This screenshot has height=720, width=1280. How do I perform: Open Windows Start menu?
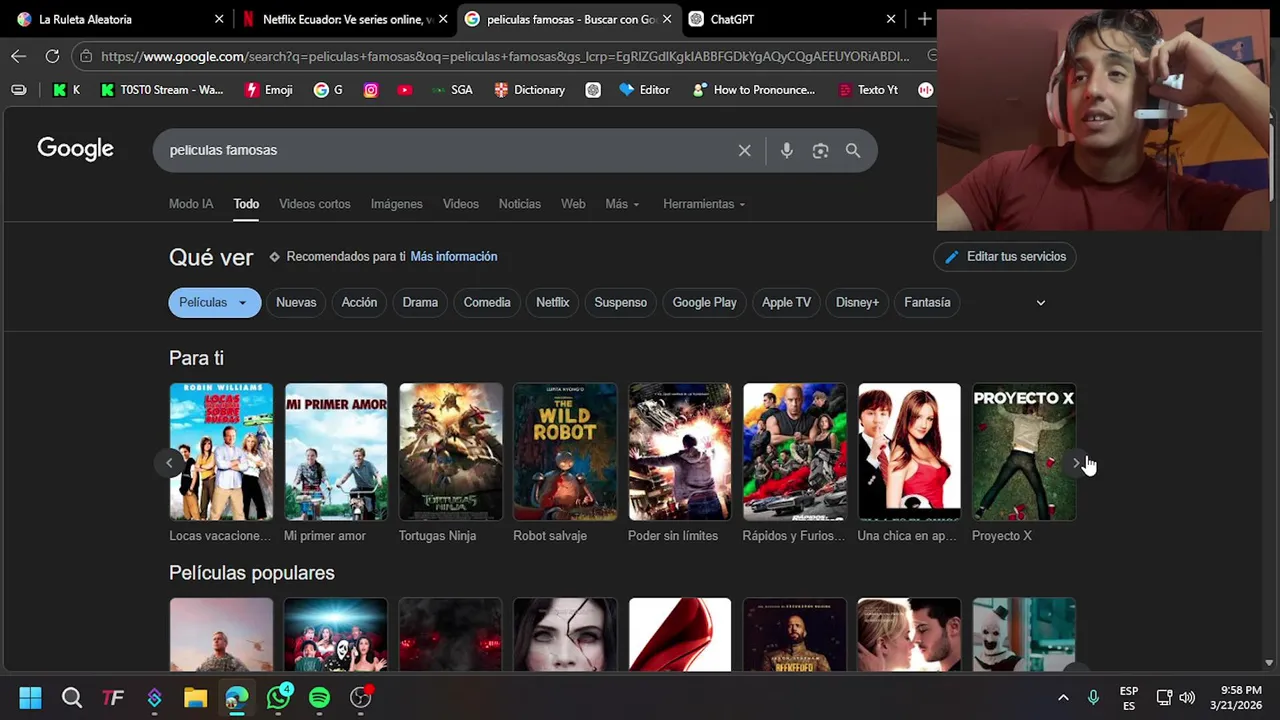[x=30, y=697]
